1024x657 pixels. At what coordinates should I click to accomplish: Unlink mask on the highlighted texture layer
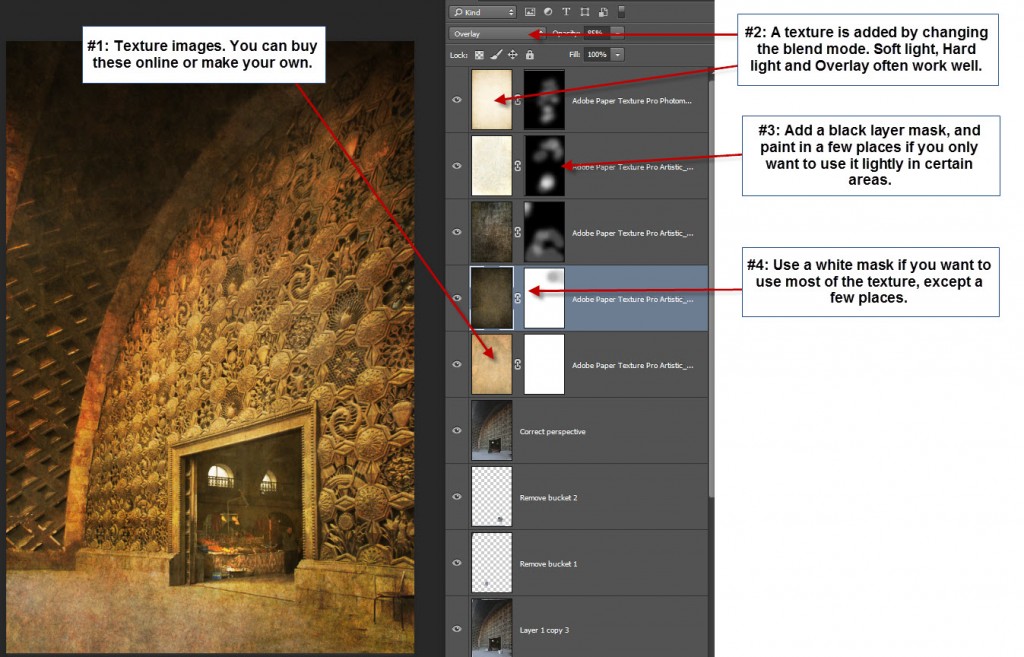point(518,298)
